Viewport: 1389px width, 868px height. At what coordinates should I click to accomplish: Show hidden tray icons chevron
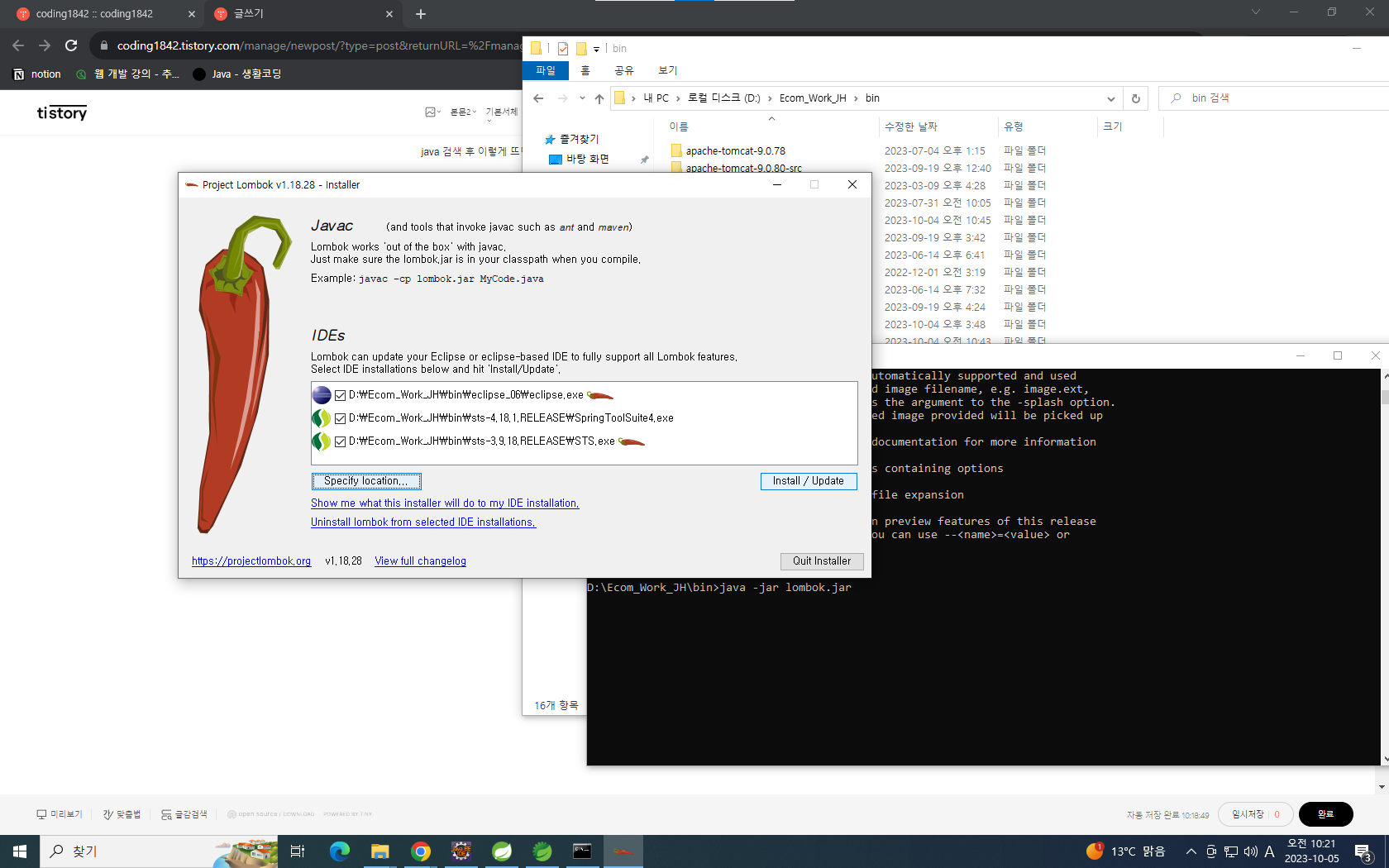pos(1191,851)
